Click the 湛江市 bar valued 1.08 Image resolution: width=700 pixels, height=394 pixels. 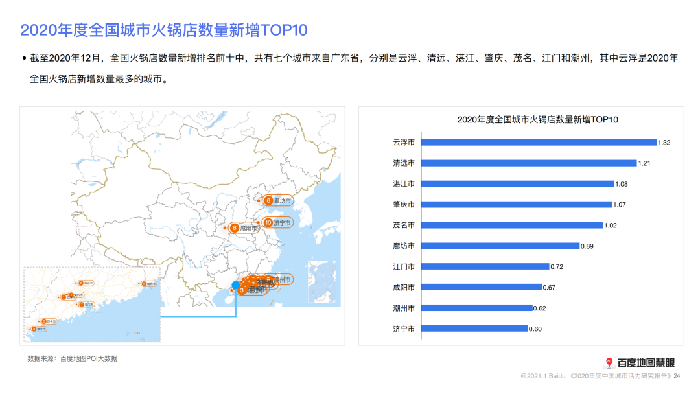tap(517, 184)
